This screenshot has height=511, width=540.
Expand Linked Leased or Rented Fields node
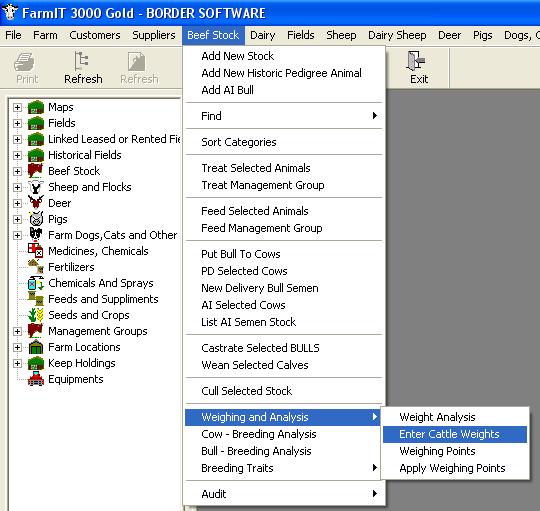click(x=17, y=139)
